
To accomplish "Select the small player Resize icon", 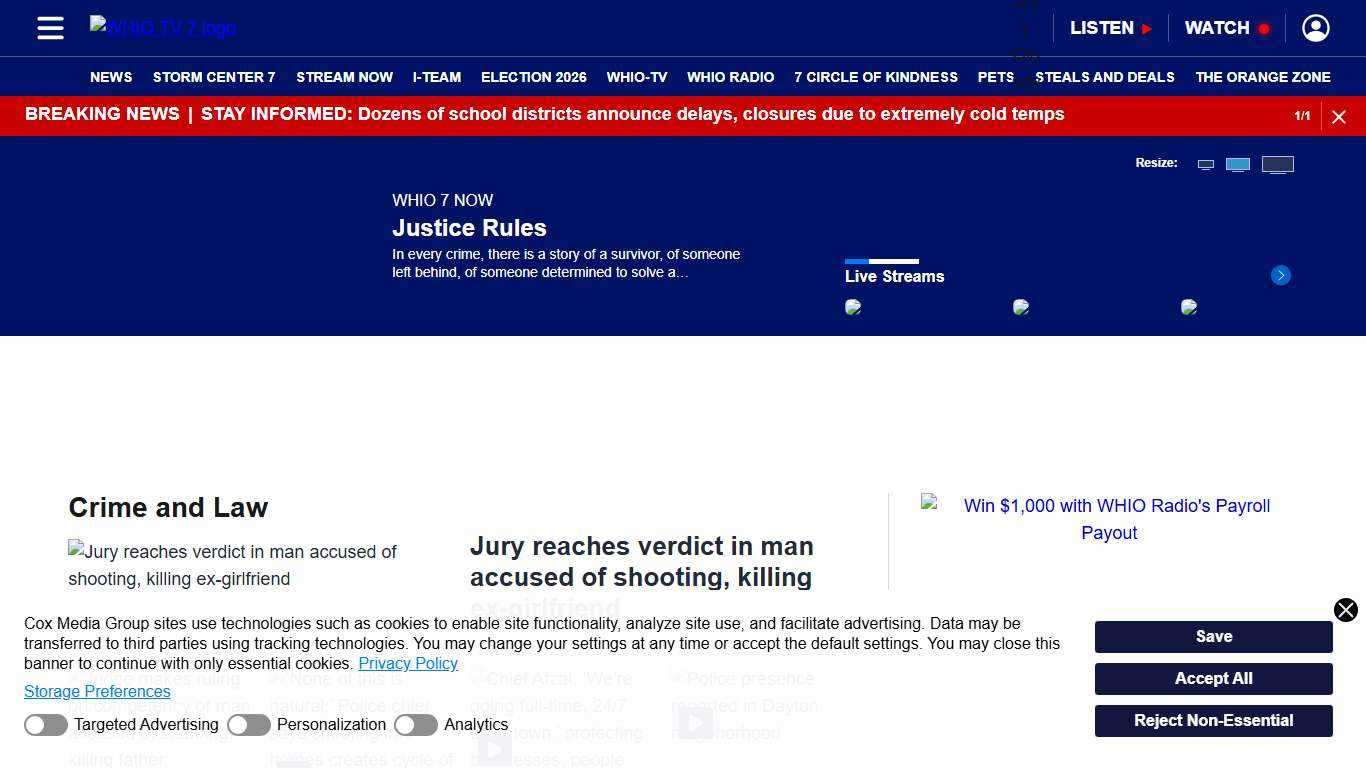I will [x=1206, y=163].
